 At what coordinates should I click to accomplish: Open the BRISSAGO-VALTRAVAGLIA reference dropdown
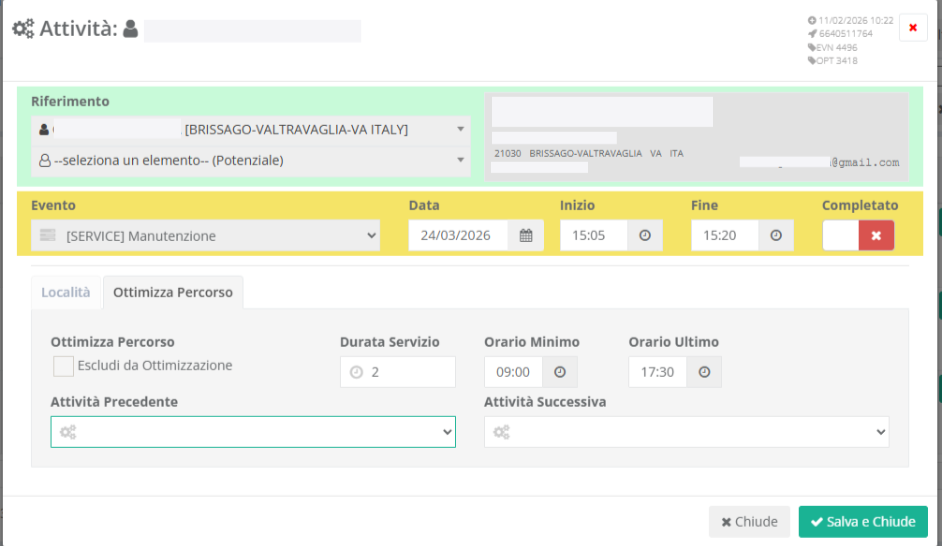[x=251, y=129]
